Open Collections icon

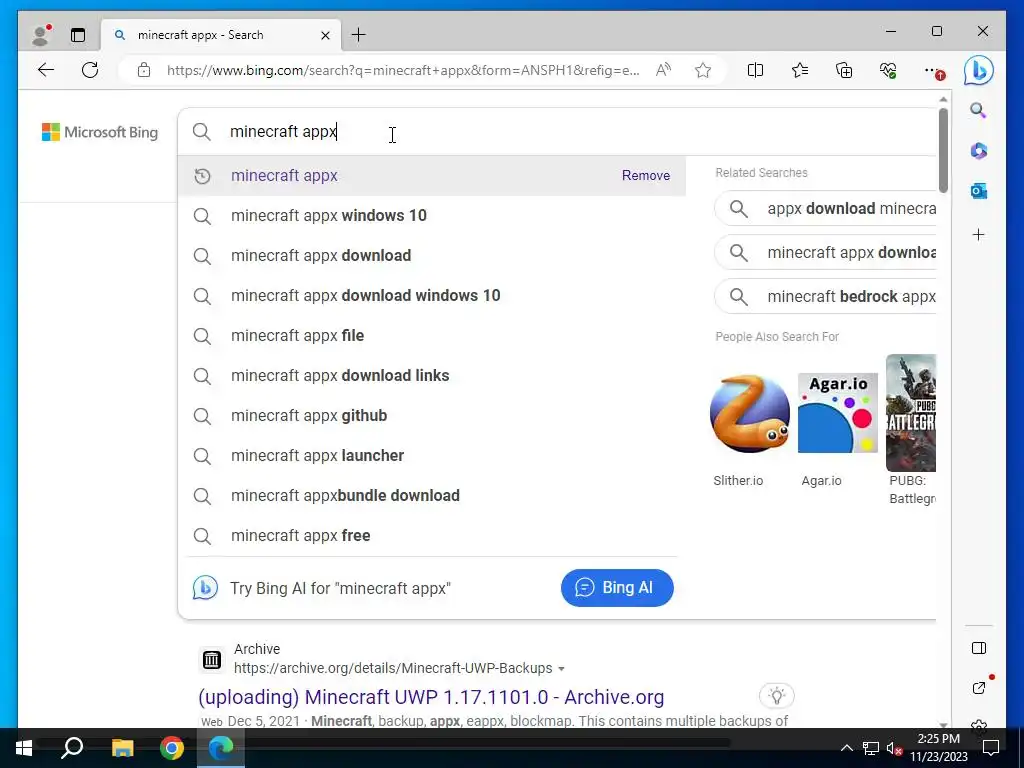pyautogui.click(x=844, y=70)
